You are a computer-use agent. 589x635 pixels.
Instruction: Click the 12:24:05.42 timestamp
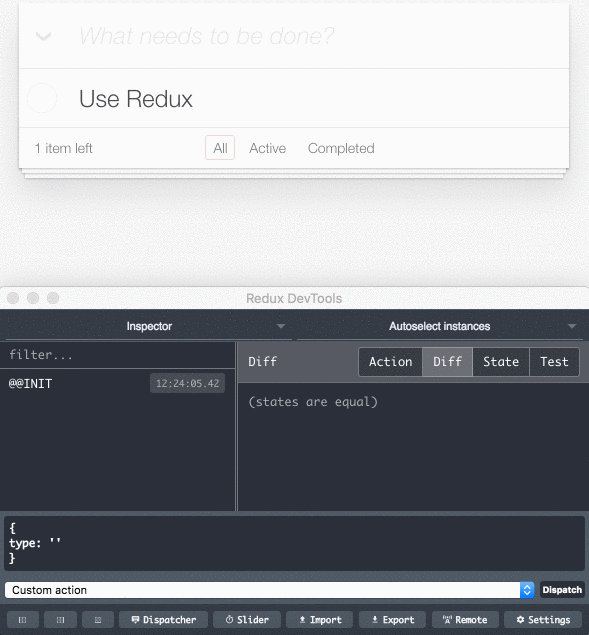tap(187, 383)
